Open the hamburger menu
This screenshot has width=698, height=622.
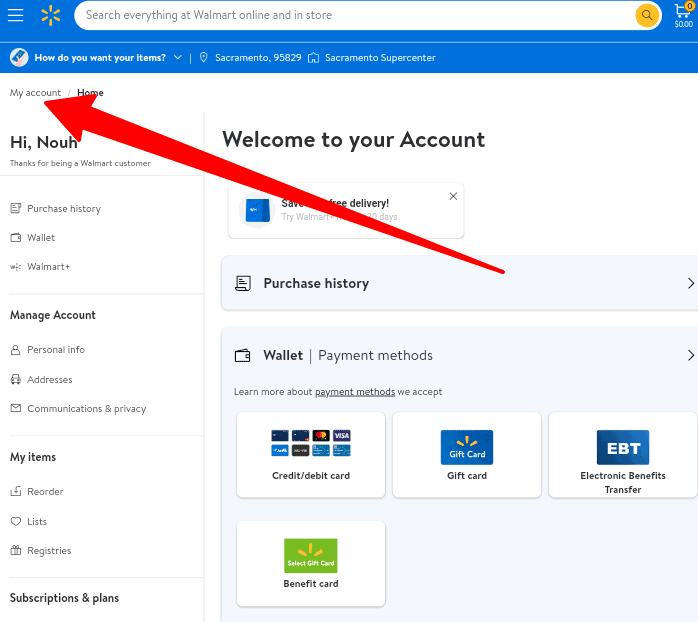pyautogui.click(x=16, y=15)
